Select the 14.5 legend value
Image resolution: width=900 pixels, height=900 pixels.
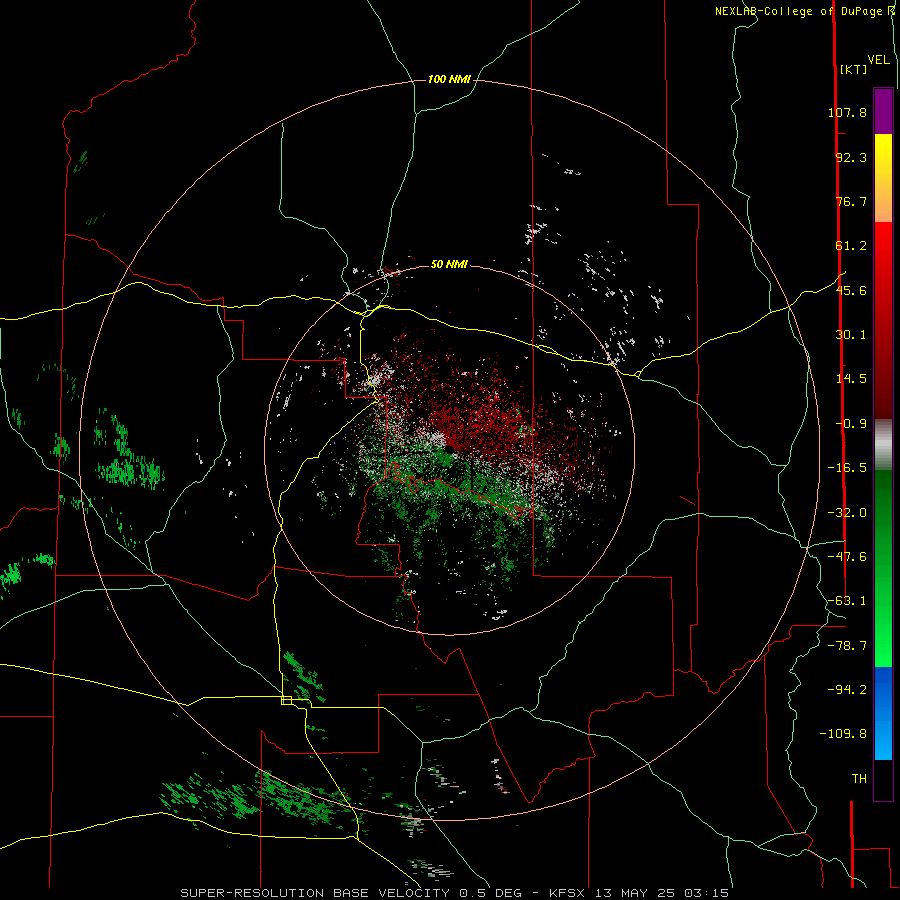pos(851,379)
